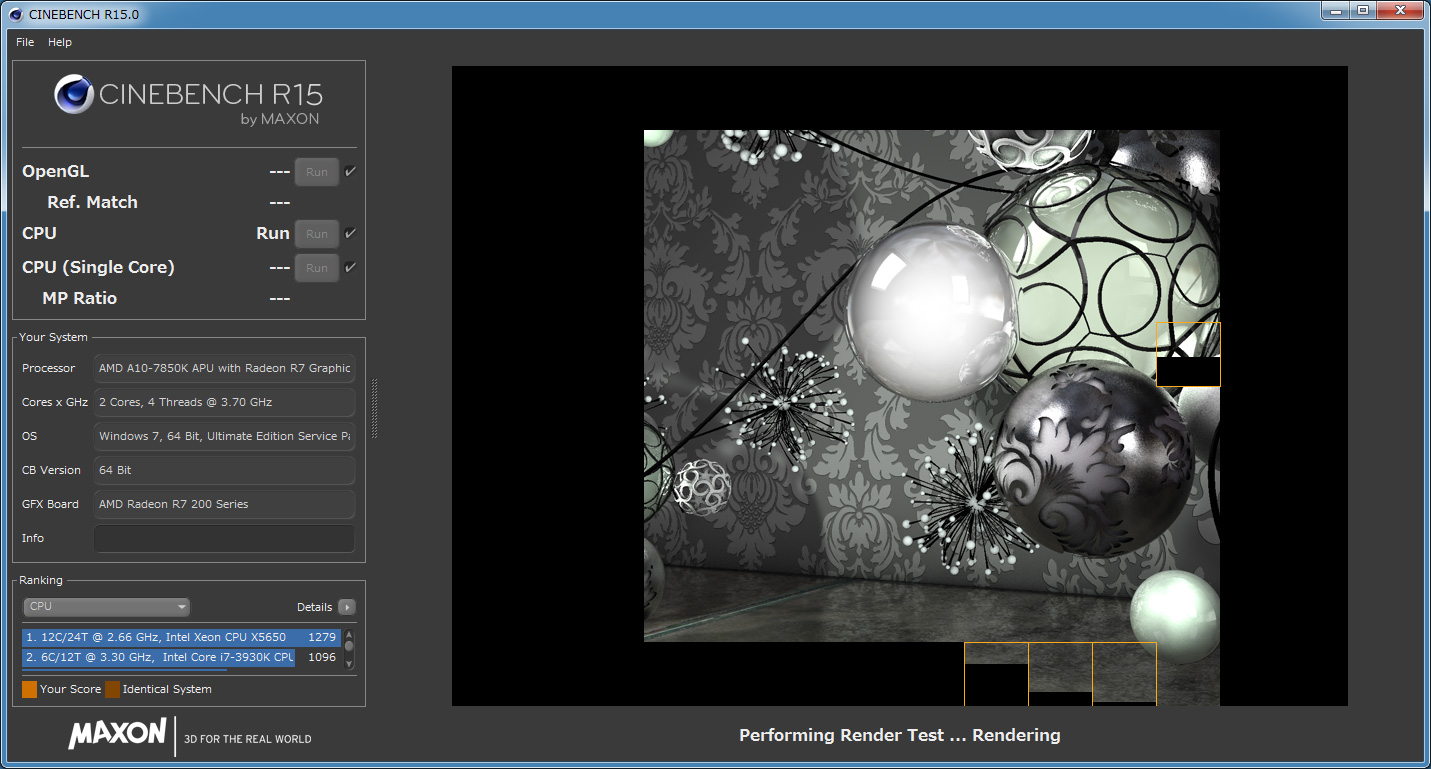1431x769 pixels.
Task: Click the Cinebench R15 sphere logo
Action: tap(74, 95)
